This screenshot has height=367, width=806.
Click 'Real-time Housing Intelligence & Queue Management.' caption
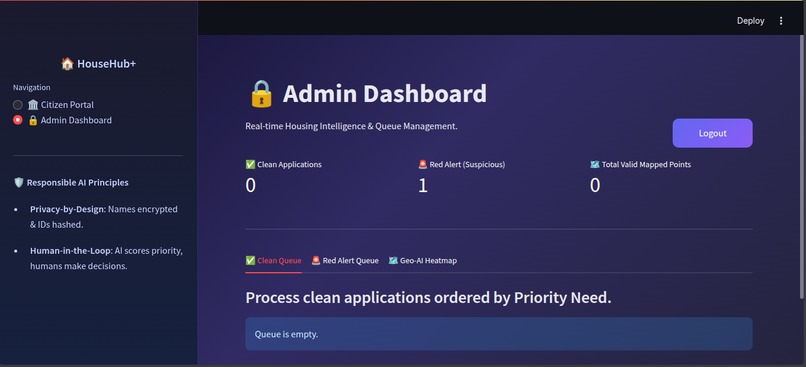tap(351, 126)
